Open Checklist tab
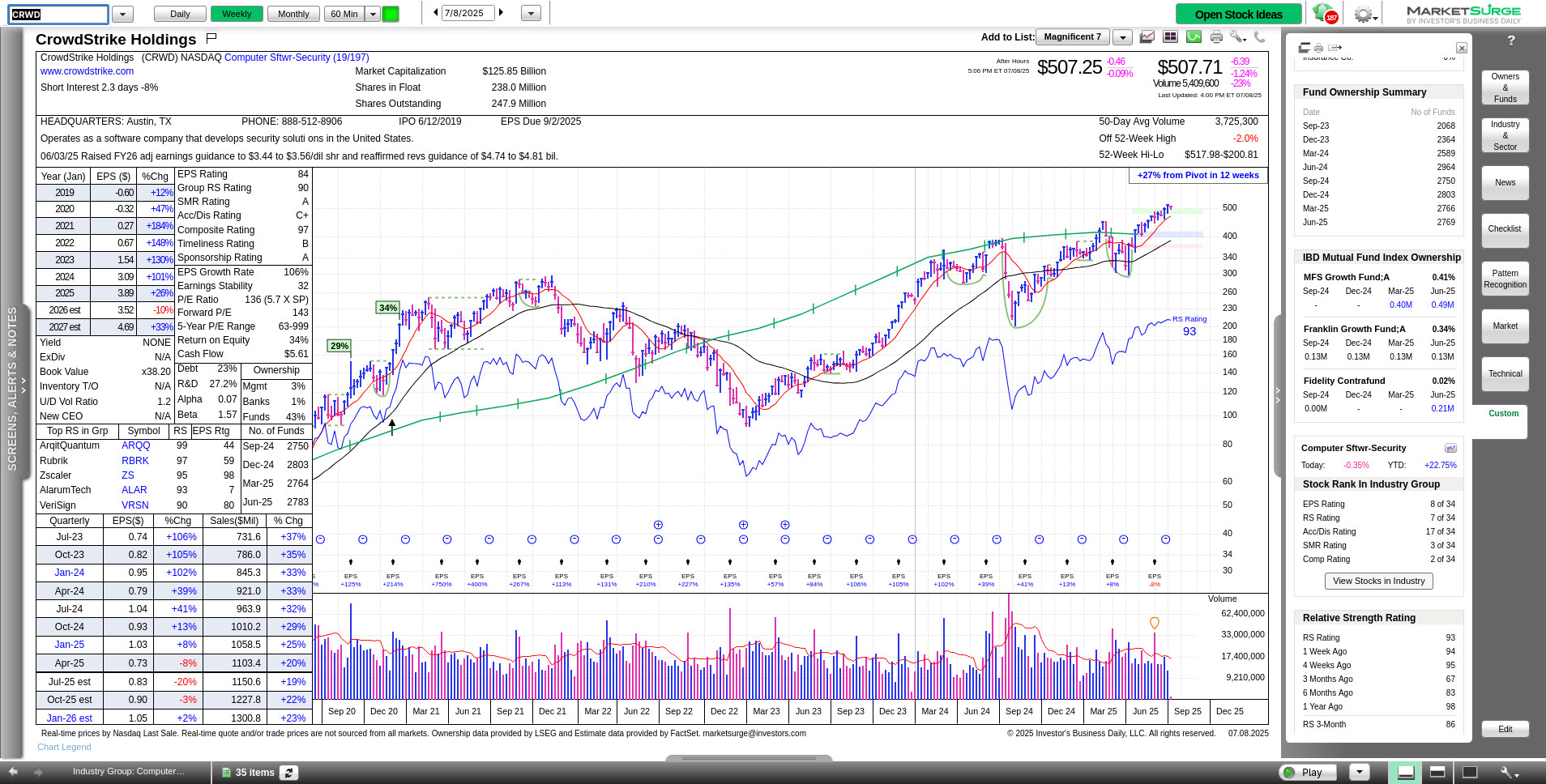Viewport: 1546px width, 784px height. pos(1505,230)
